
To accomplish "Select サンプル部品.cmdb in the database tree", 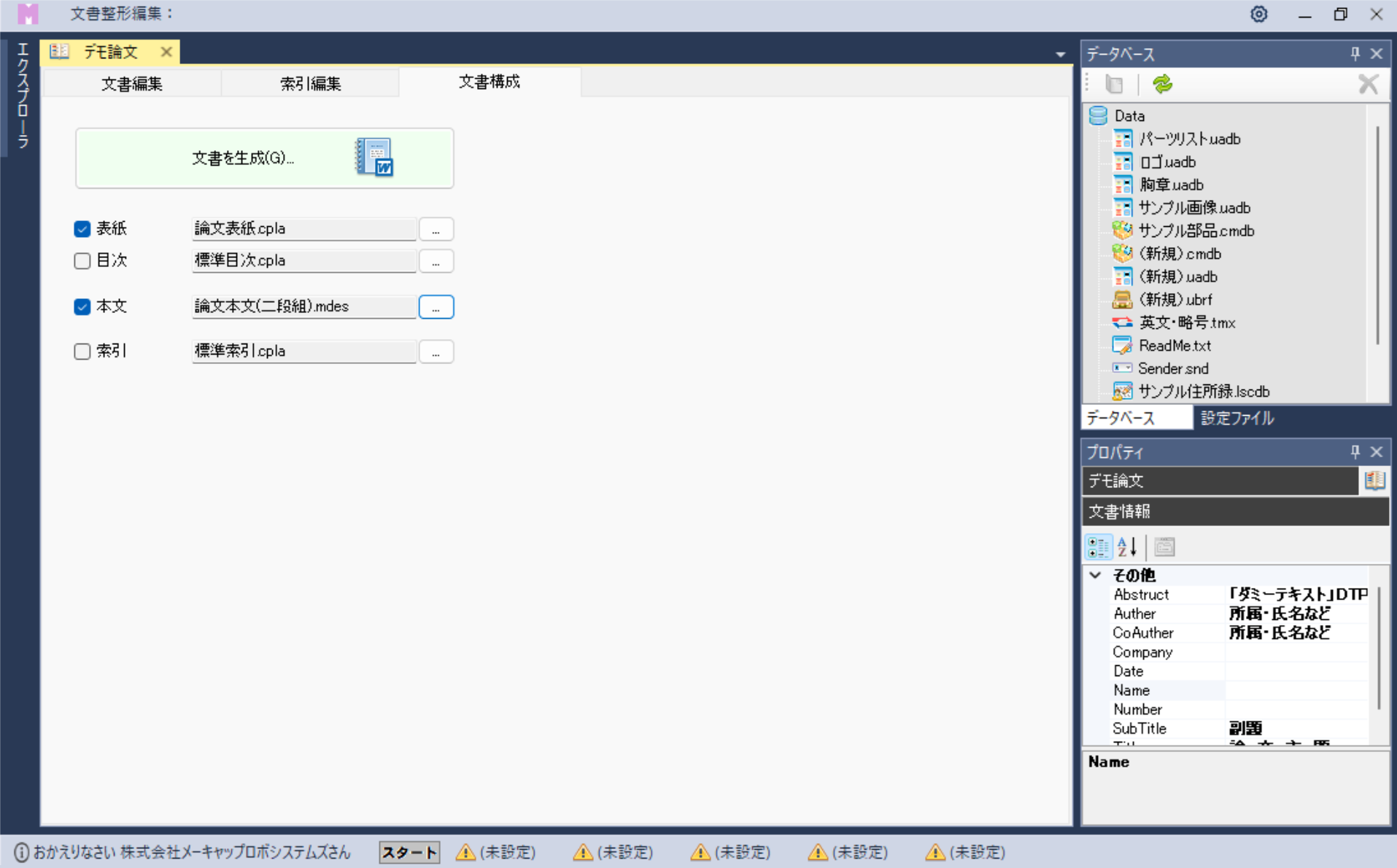I will tap(1196, 231).
